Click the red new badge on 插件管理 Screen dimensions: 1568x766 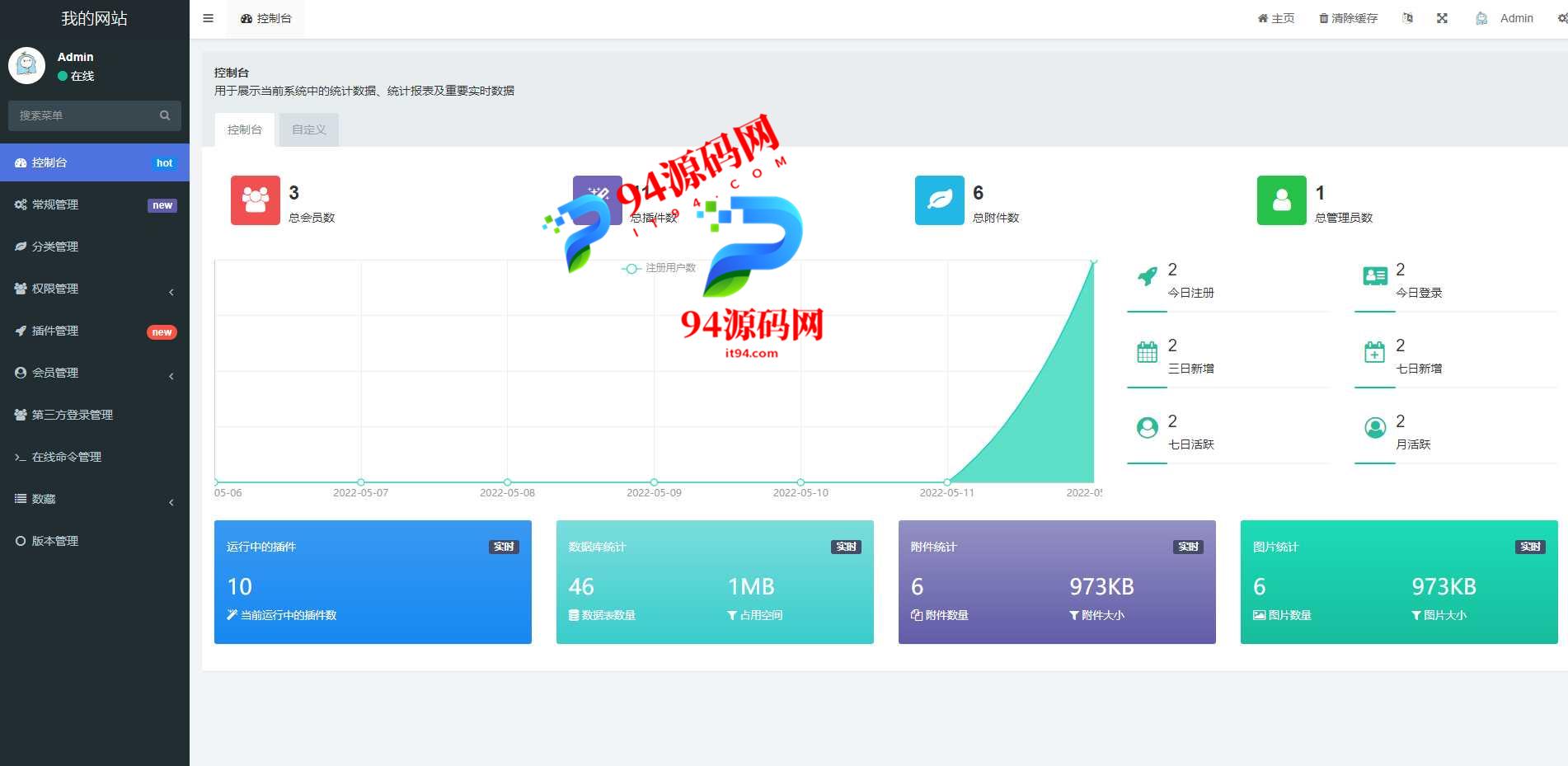pyautogui.click(x=162, y=332)
